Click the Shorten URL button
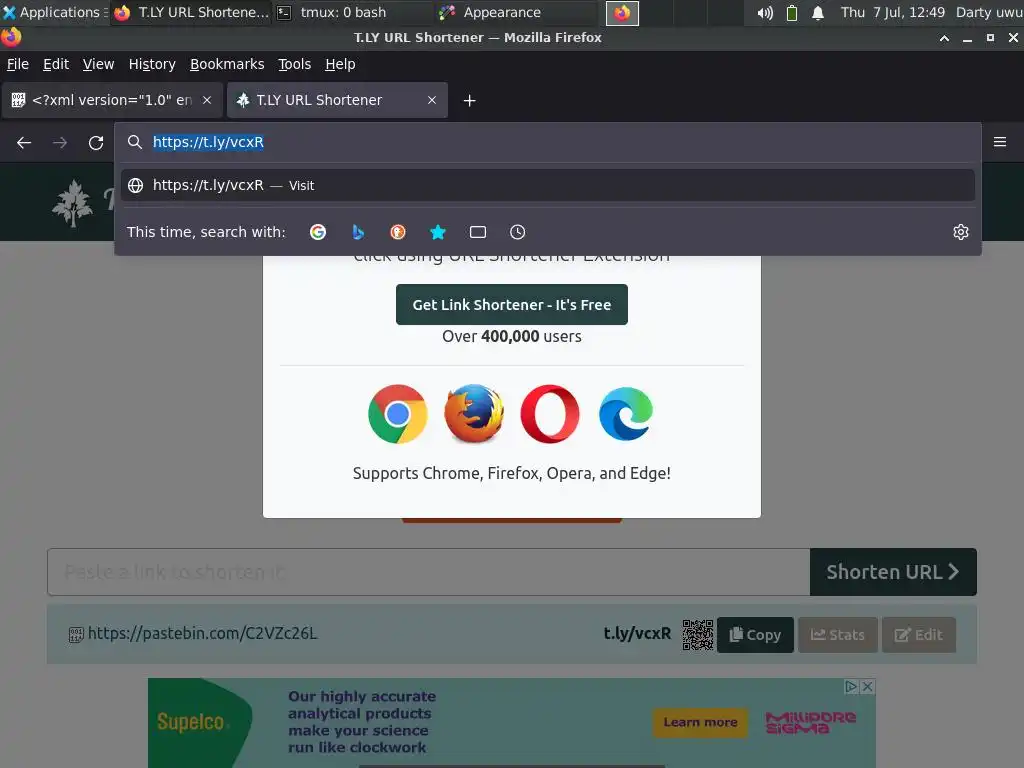The width and height of the screenshot is (1024, 768). (x=893, y=572)
